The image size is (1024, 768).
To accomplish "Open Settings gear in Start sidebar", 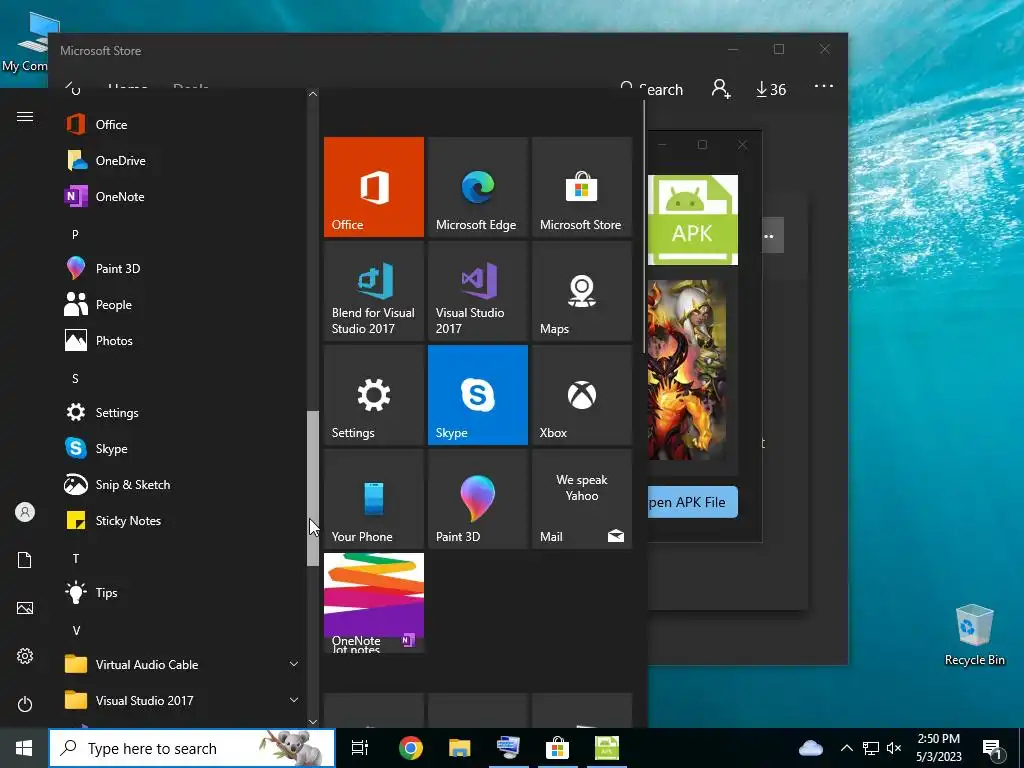I will [x=25, y=656].
